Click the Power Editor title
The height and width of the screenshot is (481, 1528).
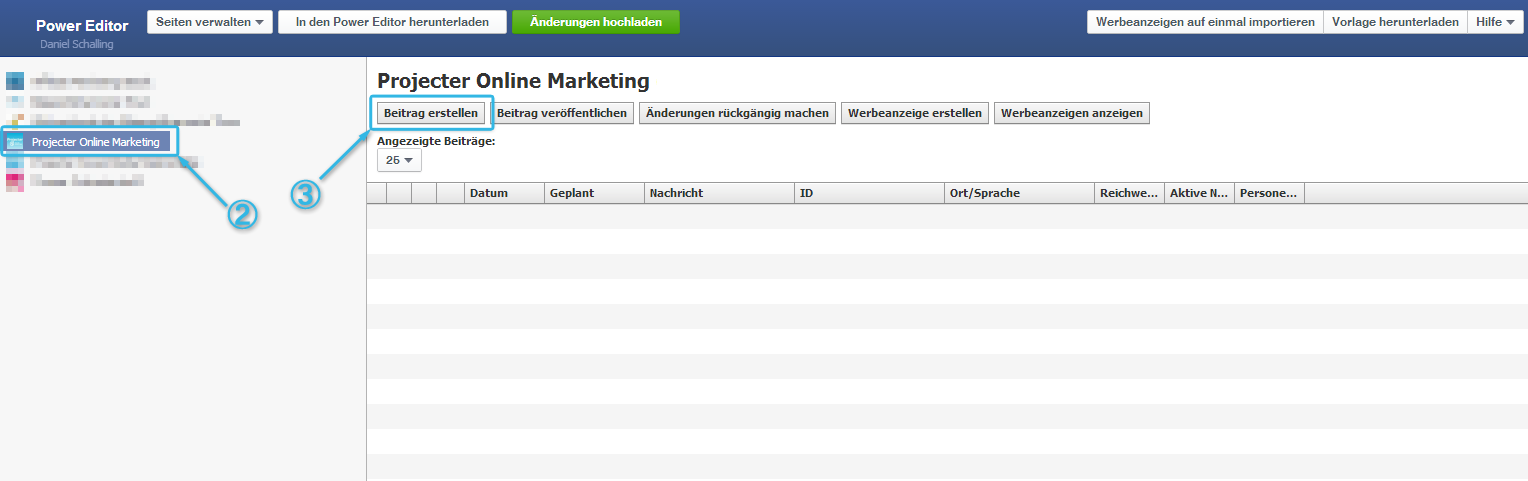tap(82, 26)
